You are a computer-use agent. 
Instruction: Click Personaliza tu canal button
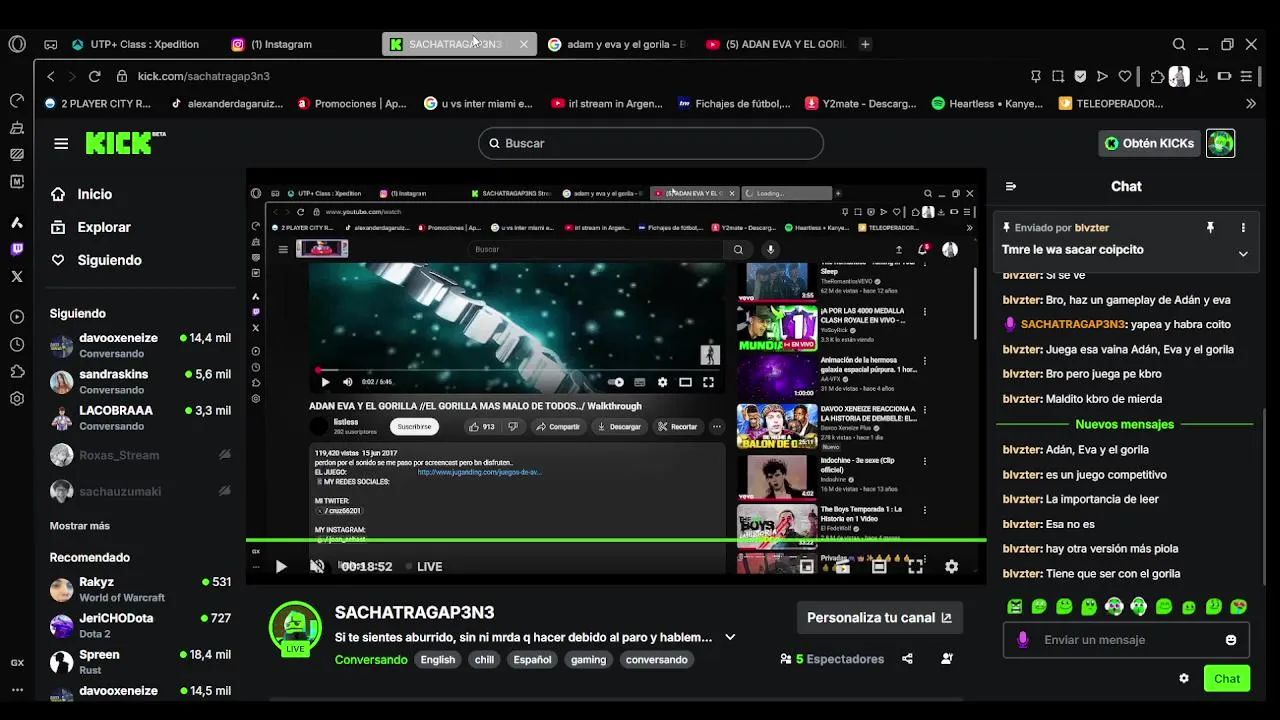(879, 618)
